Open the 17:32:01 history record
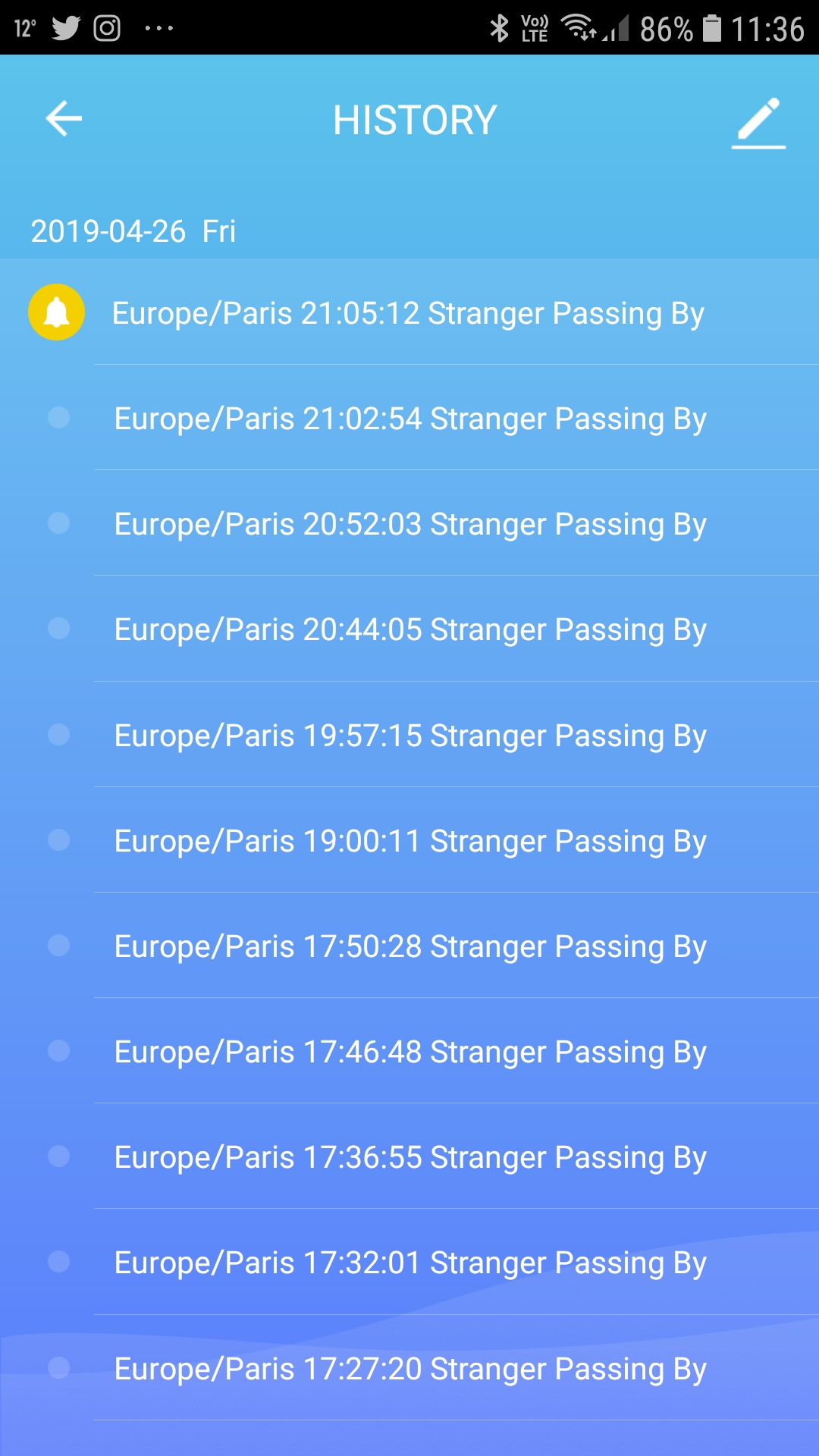The width and height of the screenshot is (819, 1456). pos(409,1263)
